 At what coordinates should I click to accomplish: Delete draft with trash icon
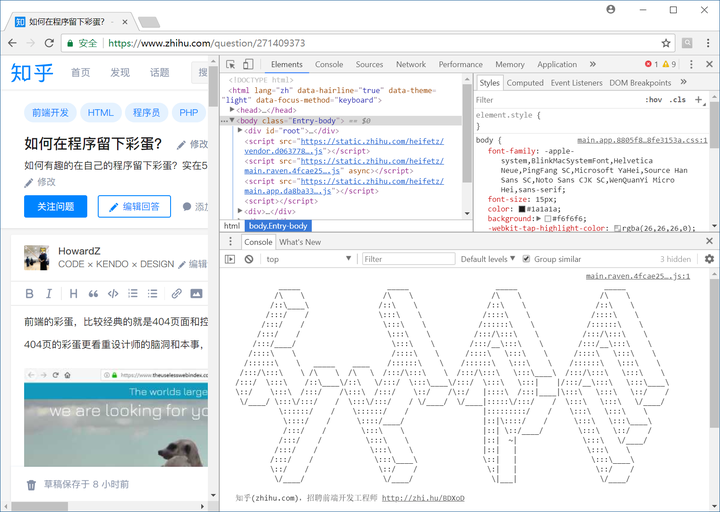pyautogui.click(x=31, y=485)
